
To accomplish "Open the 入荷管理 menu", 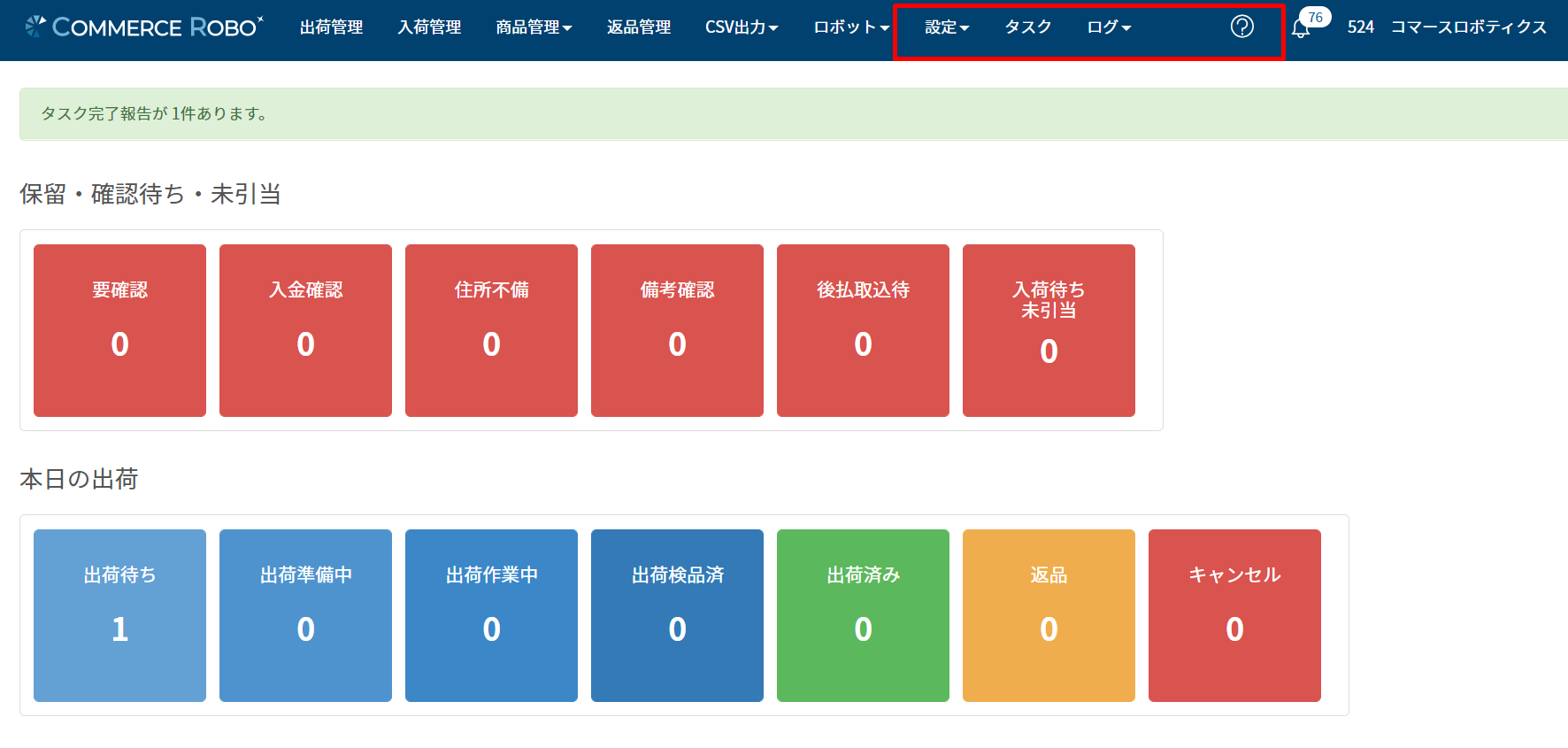I will coord(429,27).
